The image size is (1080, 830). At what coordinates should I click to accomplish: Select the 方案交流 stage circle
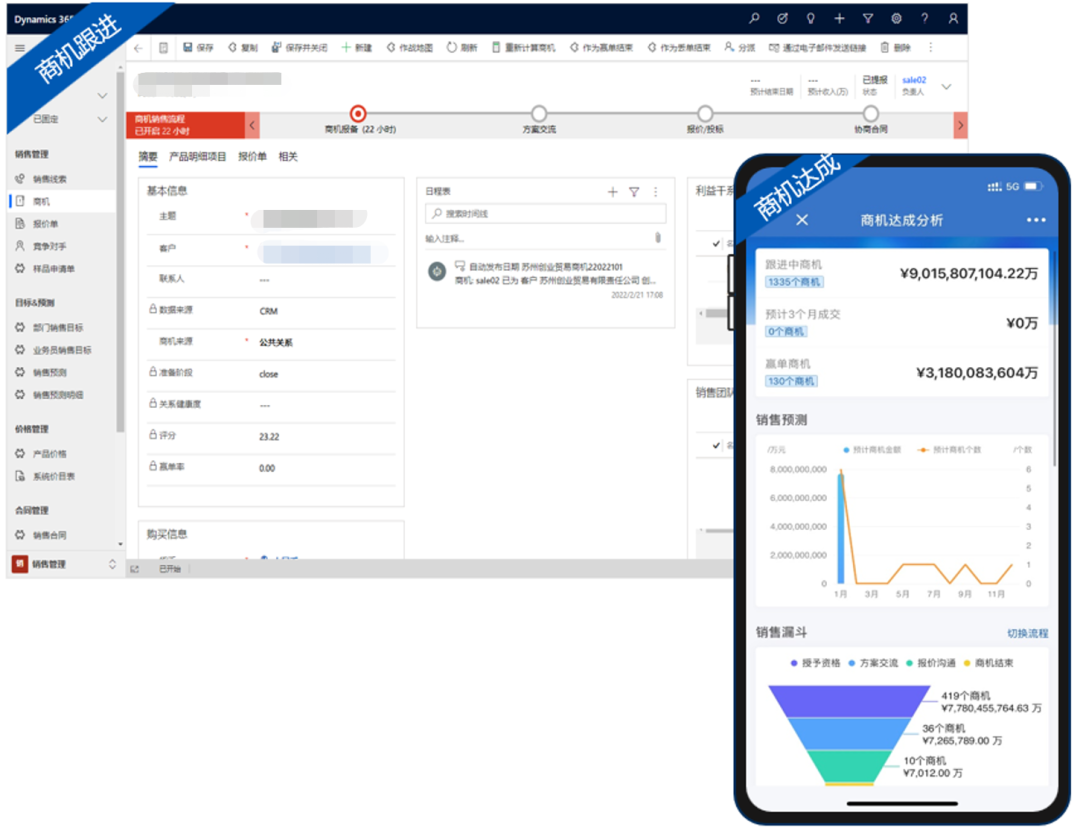tap(539, 113)
